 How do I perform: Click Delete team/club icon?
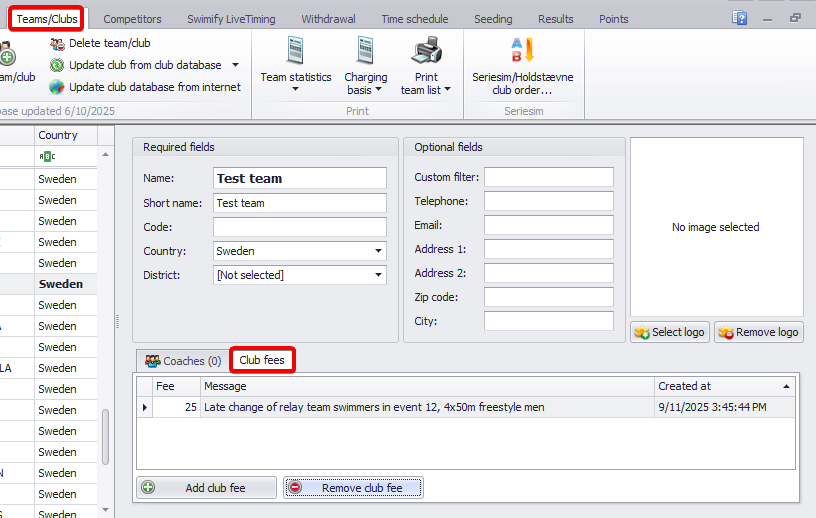click(x=58, y=43)
